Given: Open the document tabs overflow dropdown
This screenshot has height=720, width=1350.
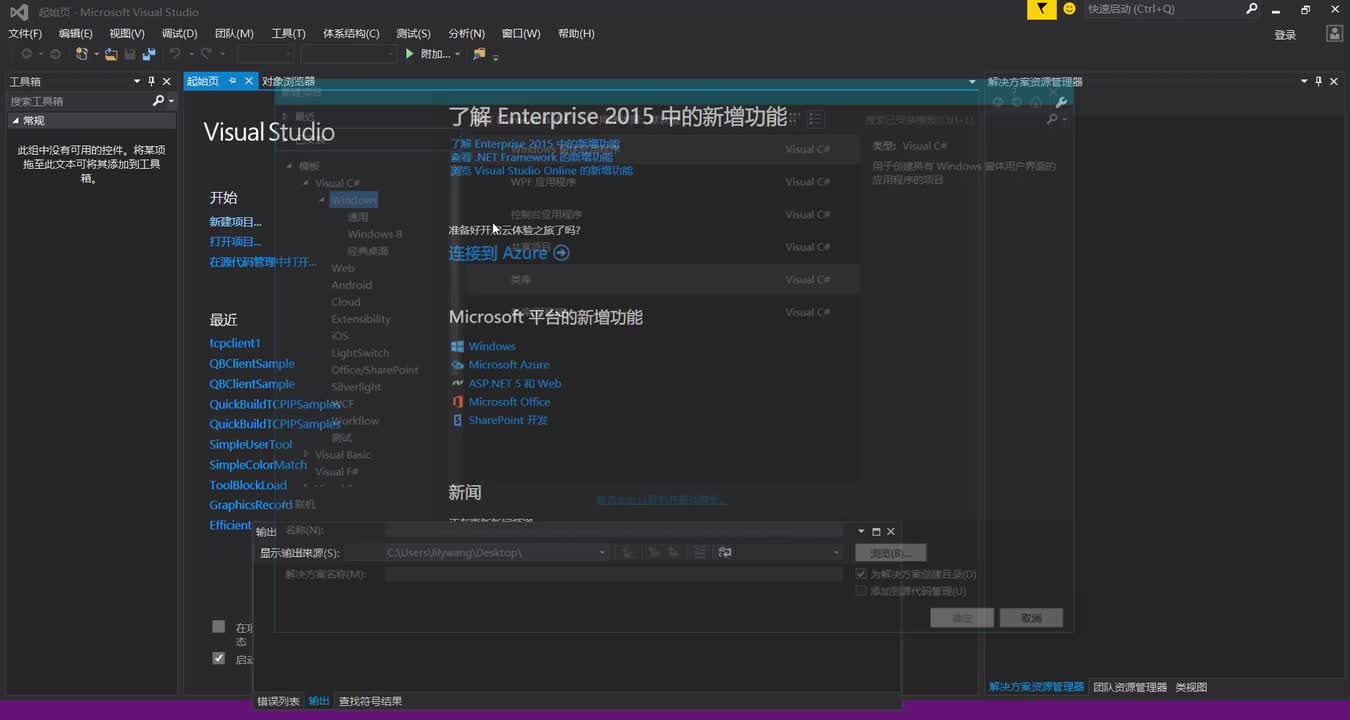Looking at the screenshot, I should click(x=972, y=82).
